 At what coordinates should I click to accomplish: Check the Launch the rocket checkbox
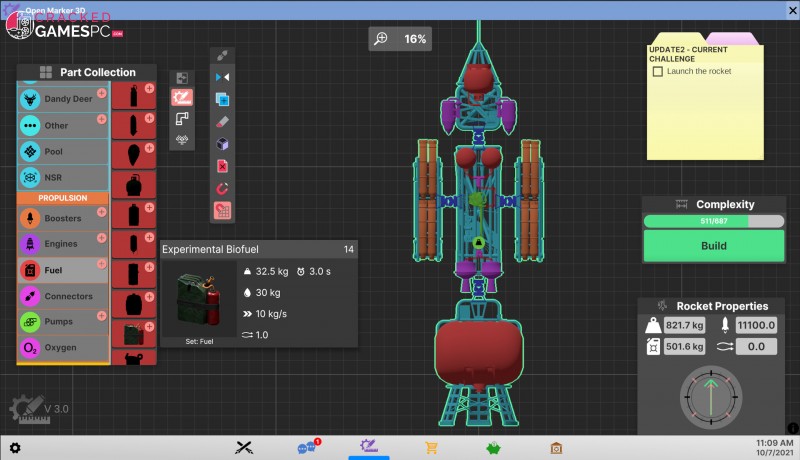pyautogui.click(x=657, y=71)
